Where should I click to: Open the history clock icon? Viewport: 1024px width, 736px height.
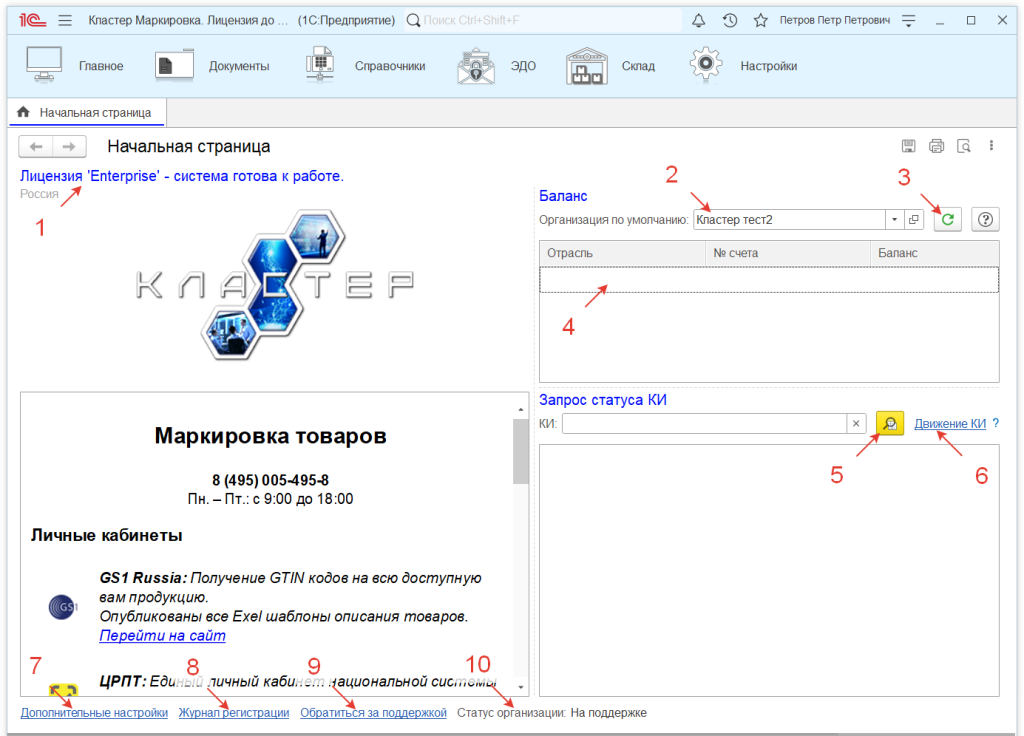coord(730,20)
